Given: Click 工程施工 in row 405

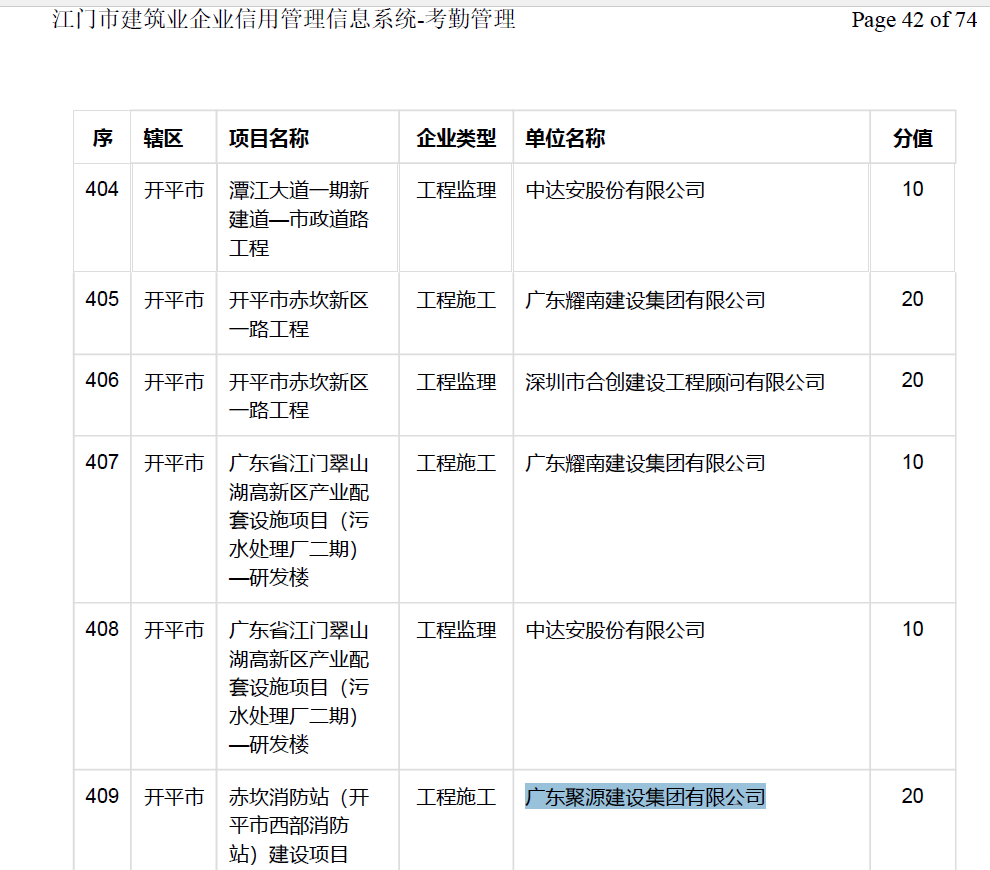Looking at the screenshot, I should (456, 300).
